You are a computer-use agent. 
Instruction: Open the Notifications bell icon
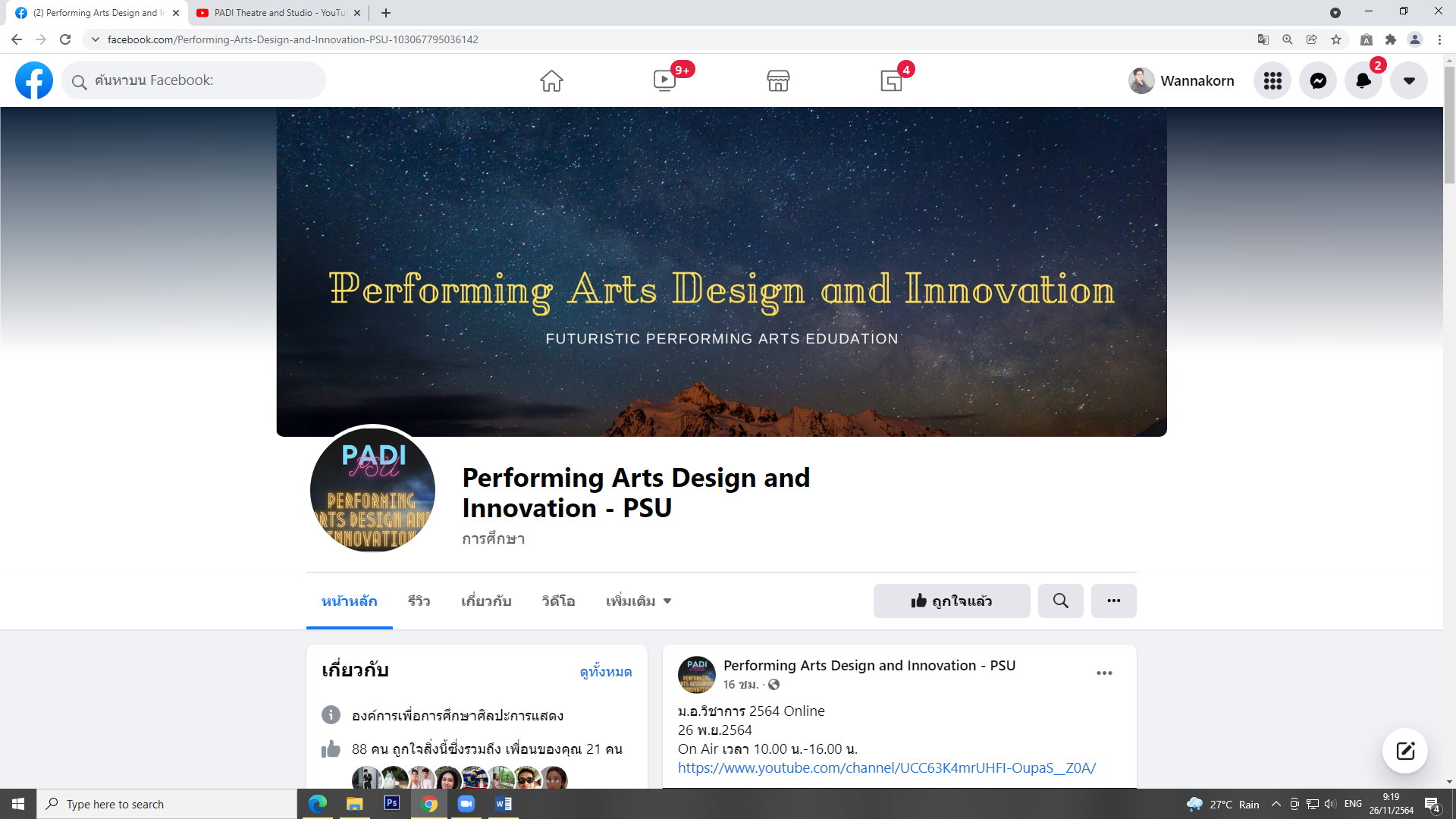pos(1363,80)
